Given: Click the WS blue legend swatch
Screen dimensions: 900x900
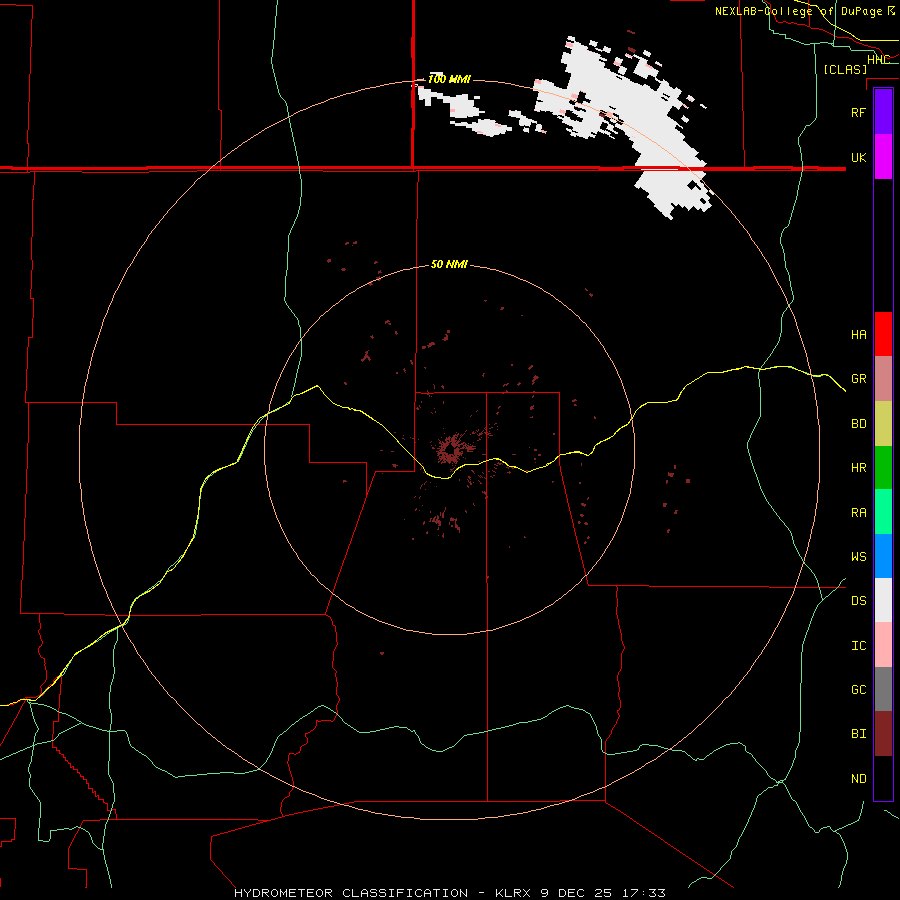Looking at the screenshot, I should [x=883, y=556].
